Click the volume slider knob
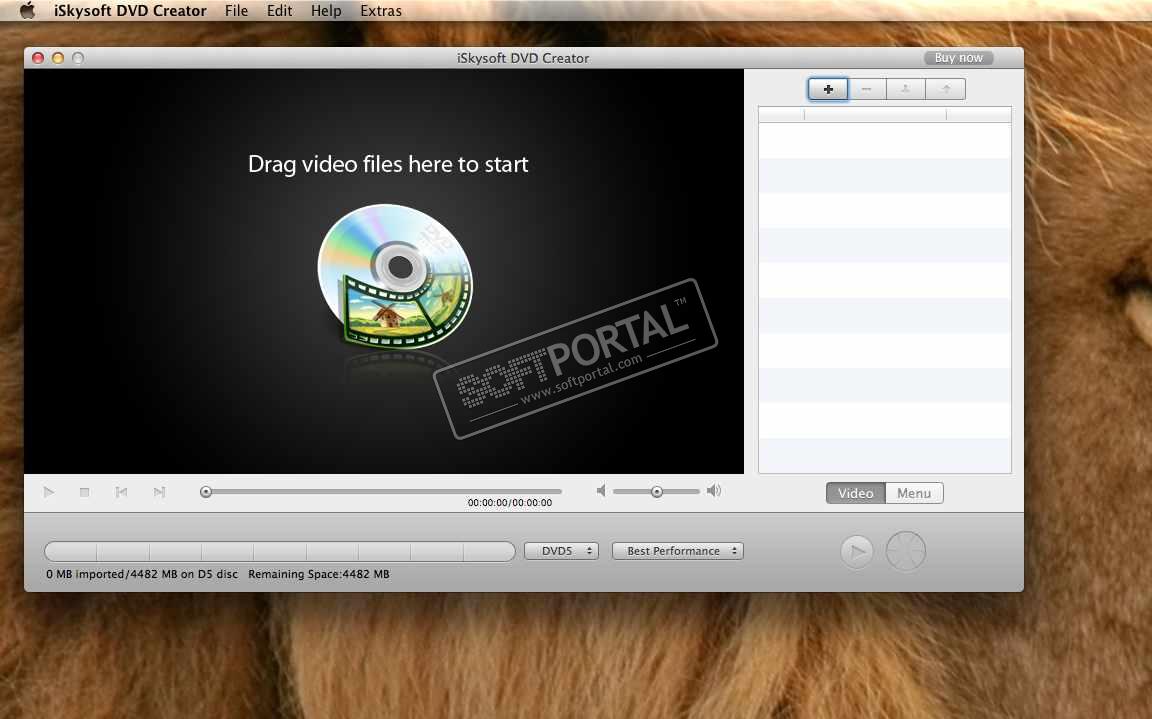The image size is (1152, 719). tap(657, 492)
